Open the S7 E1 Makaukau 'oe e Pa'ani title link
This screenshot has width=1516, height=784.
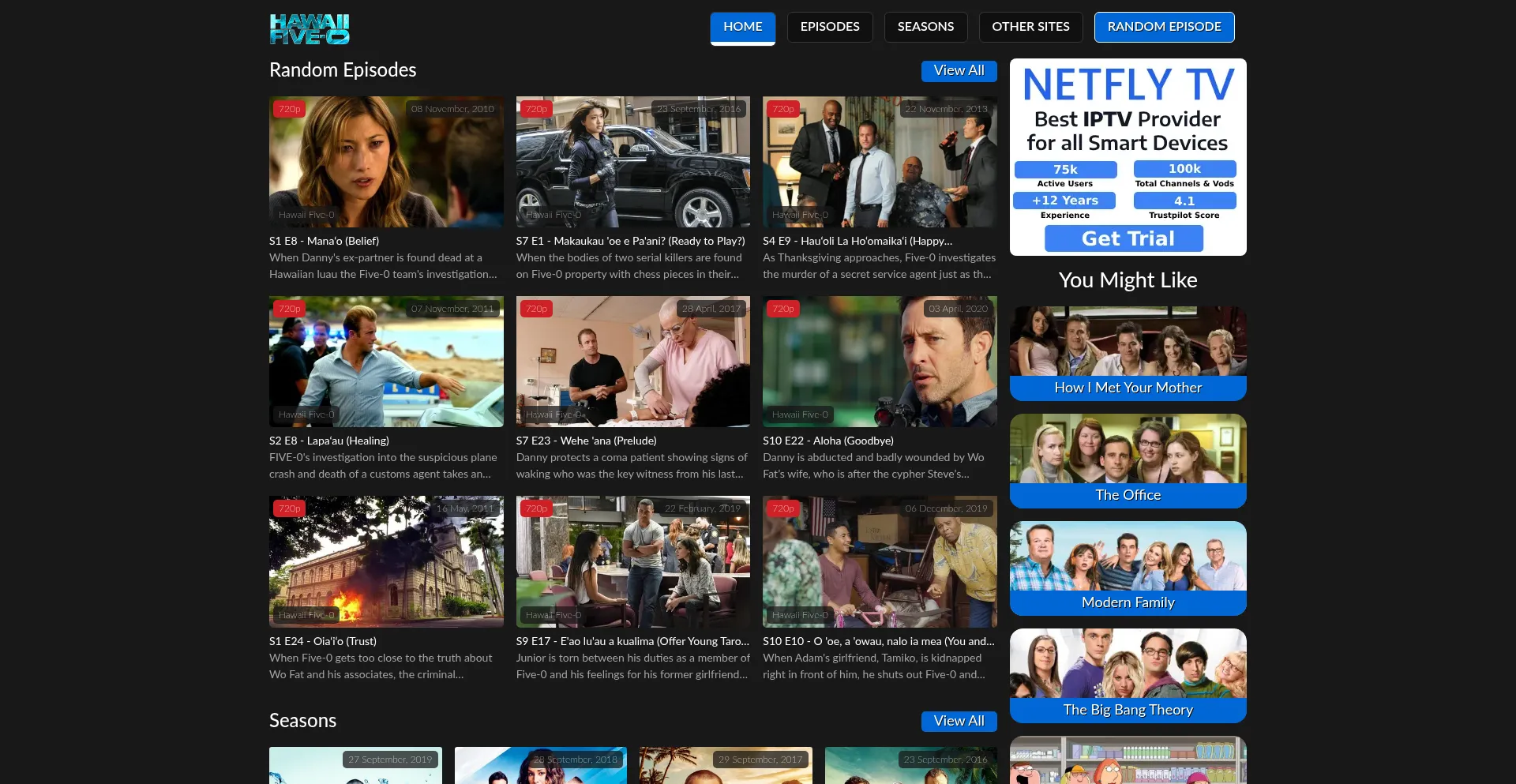630,242
